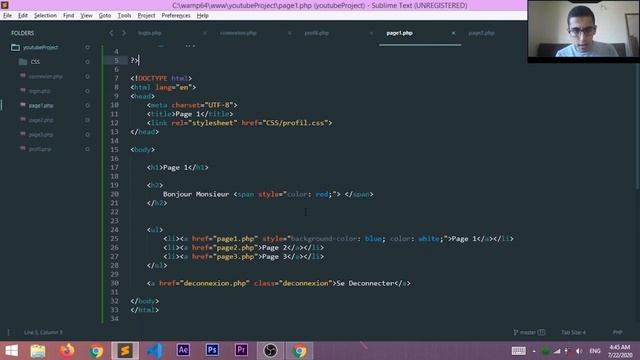Select the active page1.php tab
640x360 pixels.
coord(400,33)
